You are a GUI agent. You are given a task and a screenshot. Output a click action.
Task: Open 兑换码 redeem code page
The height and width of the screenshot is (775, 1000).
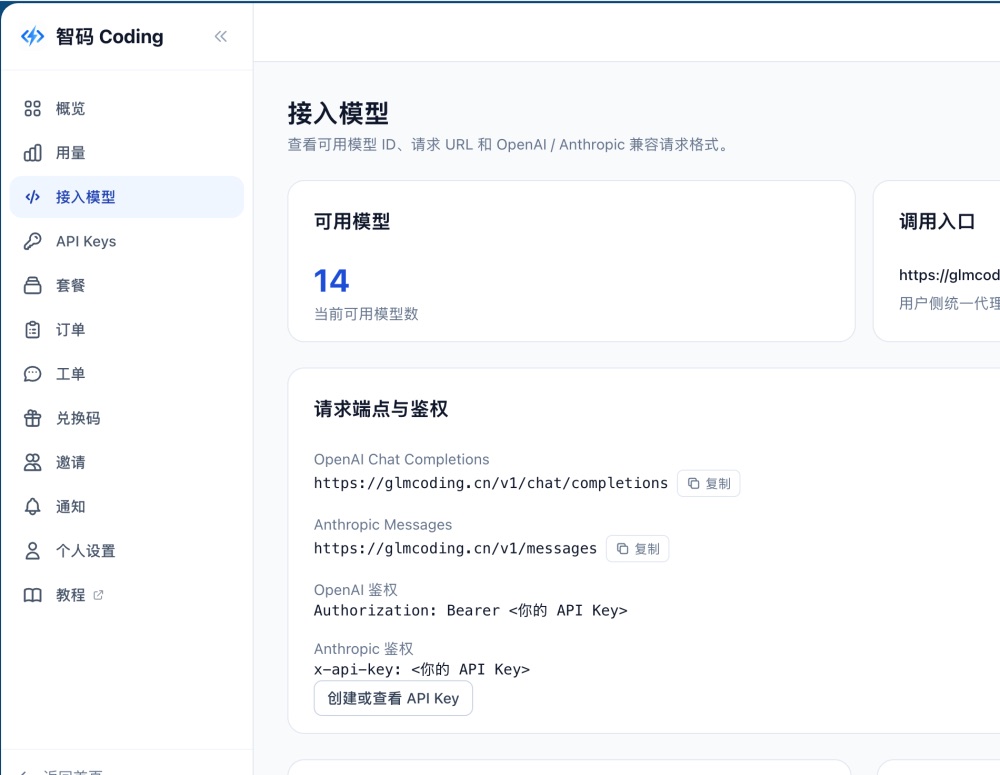point(127,418)
